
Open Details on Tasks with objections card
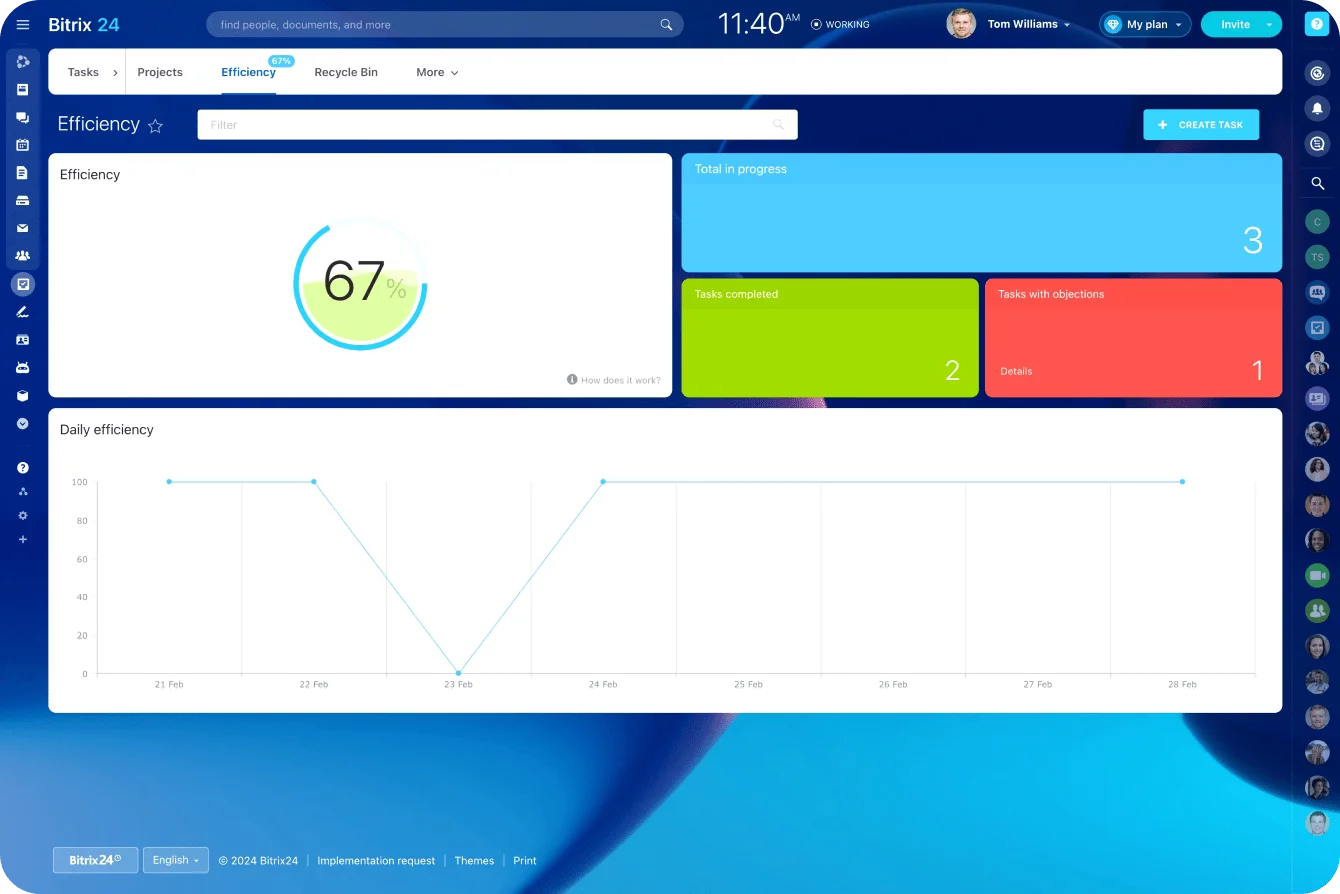(x=1016, y=371)
